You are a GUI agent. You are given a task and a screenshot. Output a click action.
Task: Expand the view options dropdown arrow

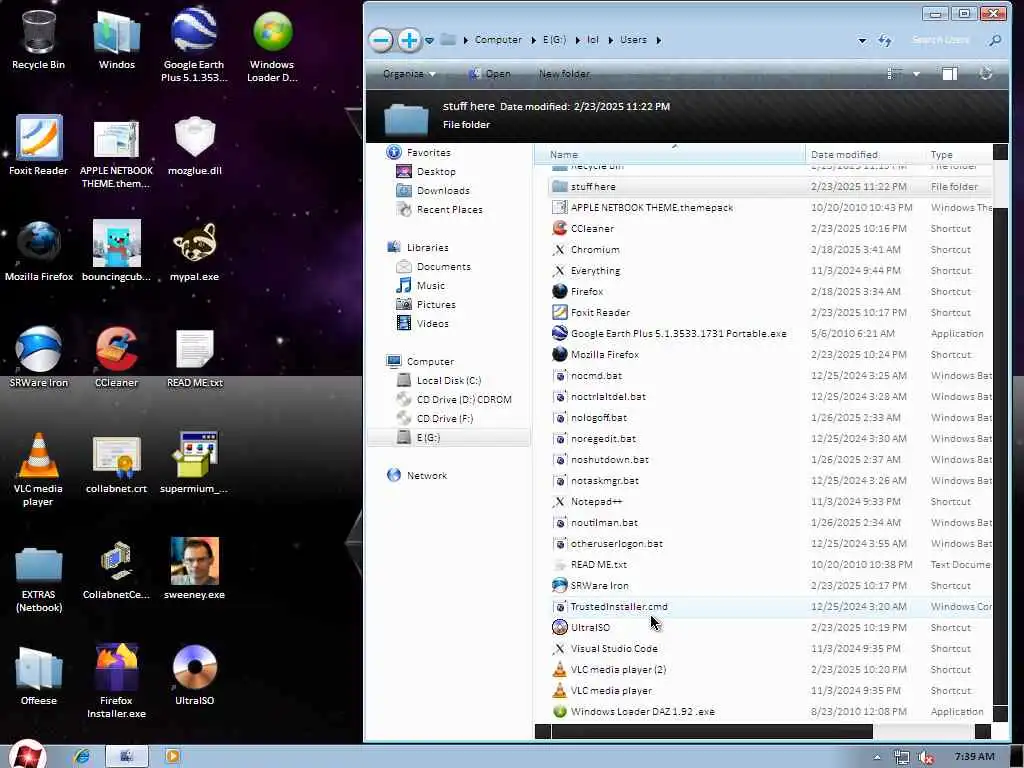pos(916,74)
